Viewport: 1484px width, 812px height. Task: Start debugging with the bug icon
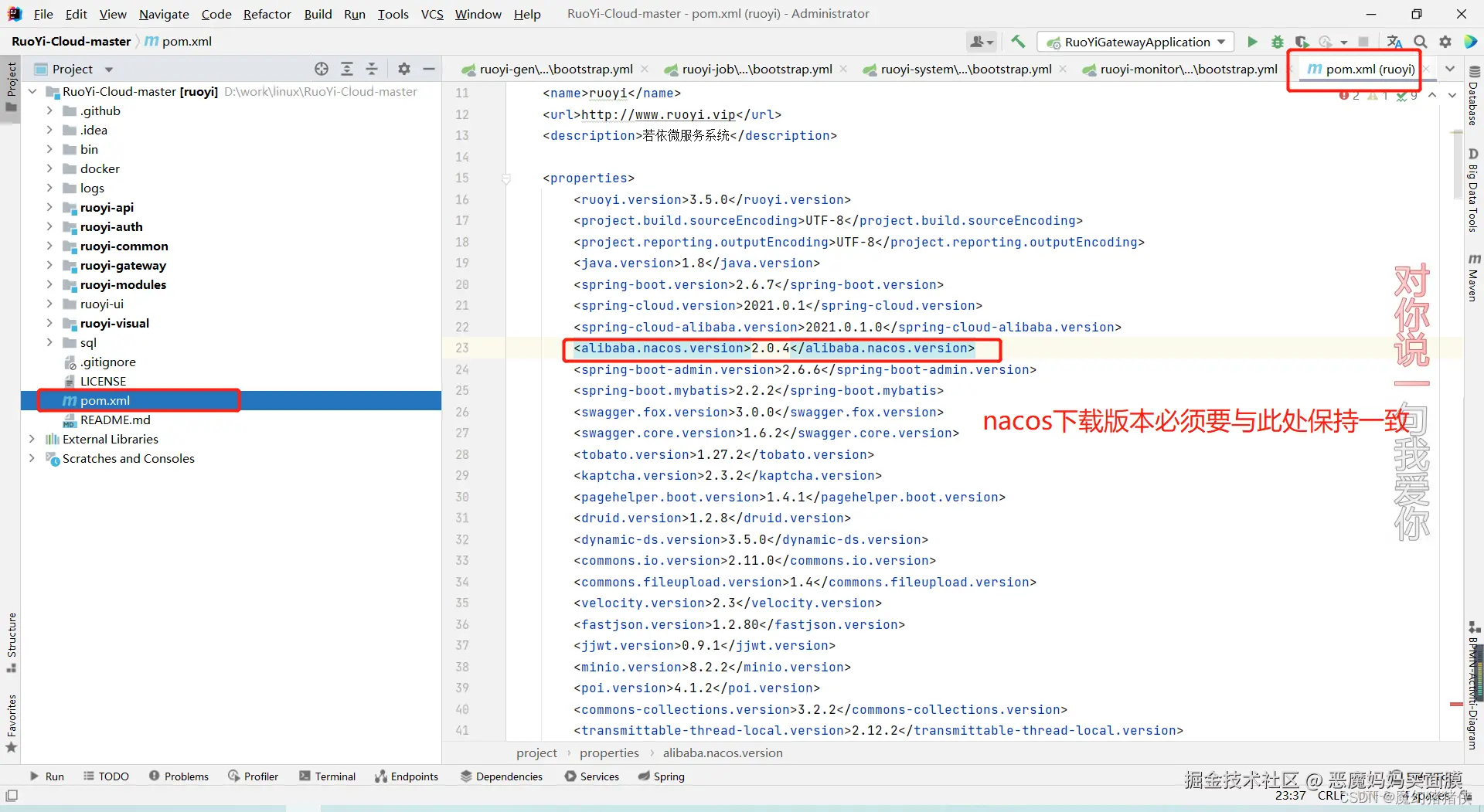(x=1278, y=42)
